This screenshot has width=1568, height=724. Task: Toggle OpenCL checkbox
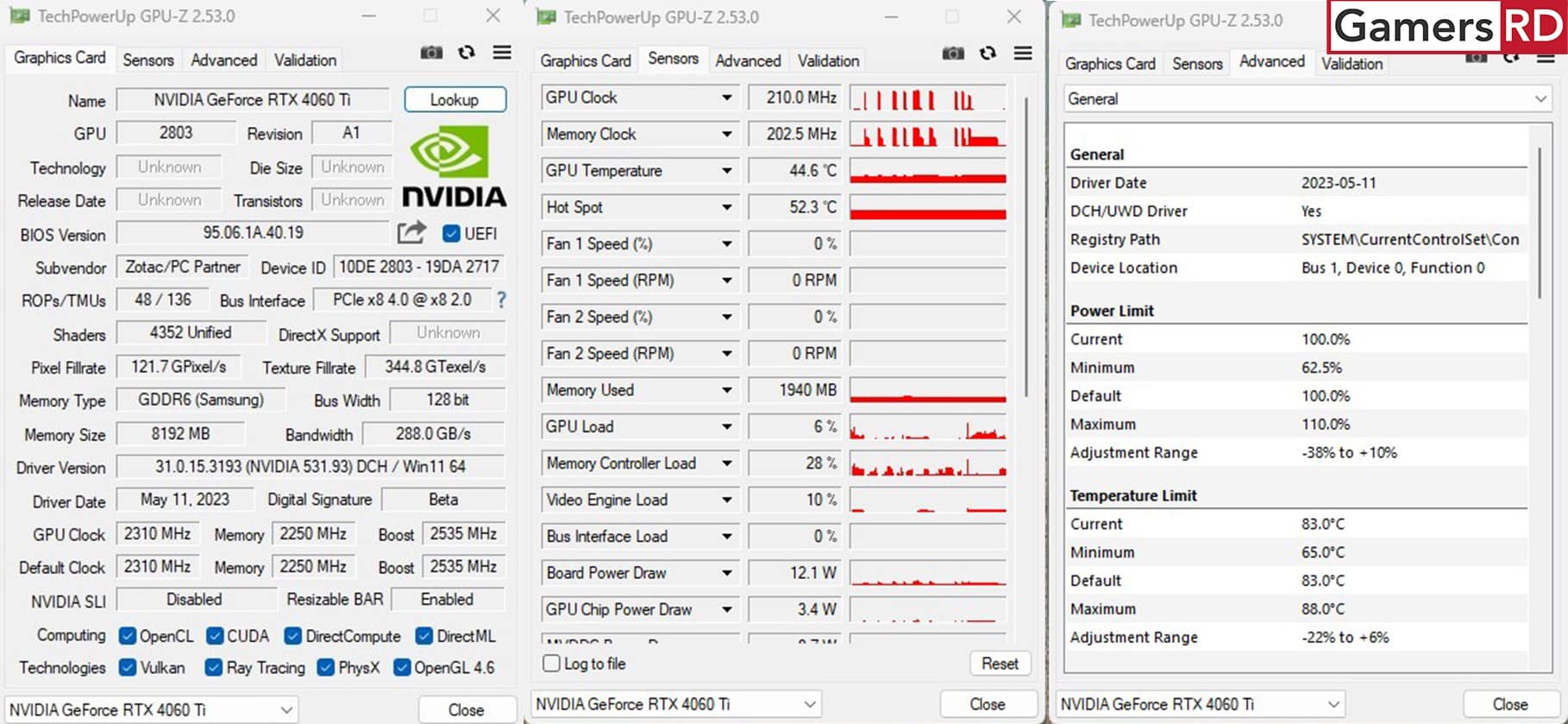pyautogui.click(x=128, y=636)
